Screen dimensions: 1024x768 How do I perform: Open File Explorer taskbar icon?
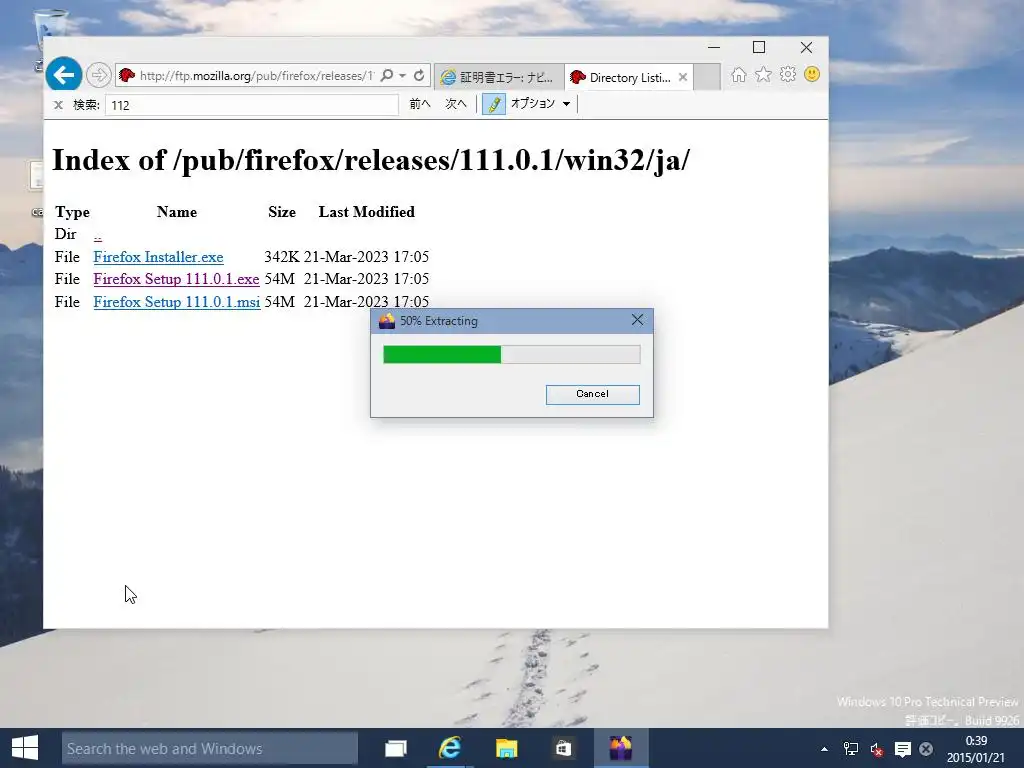(x=506, y=748)
